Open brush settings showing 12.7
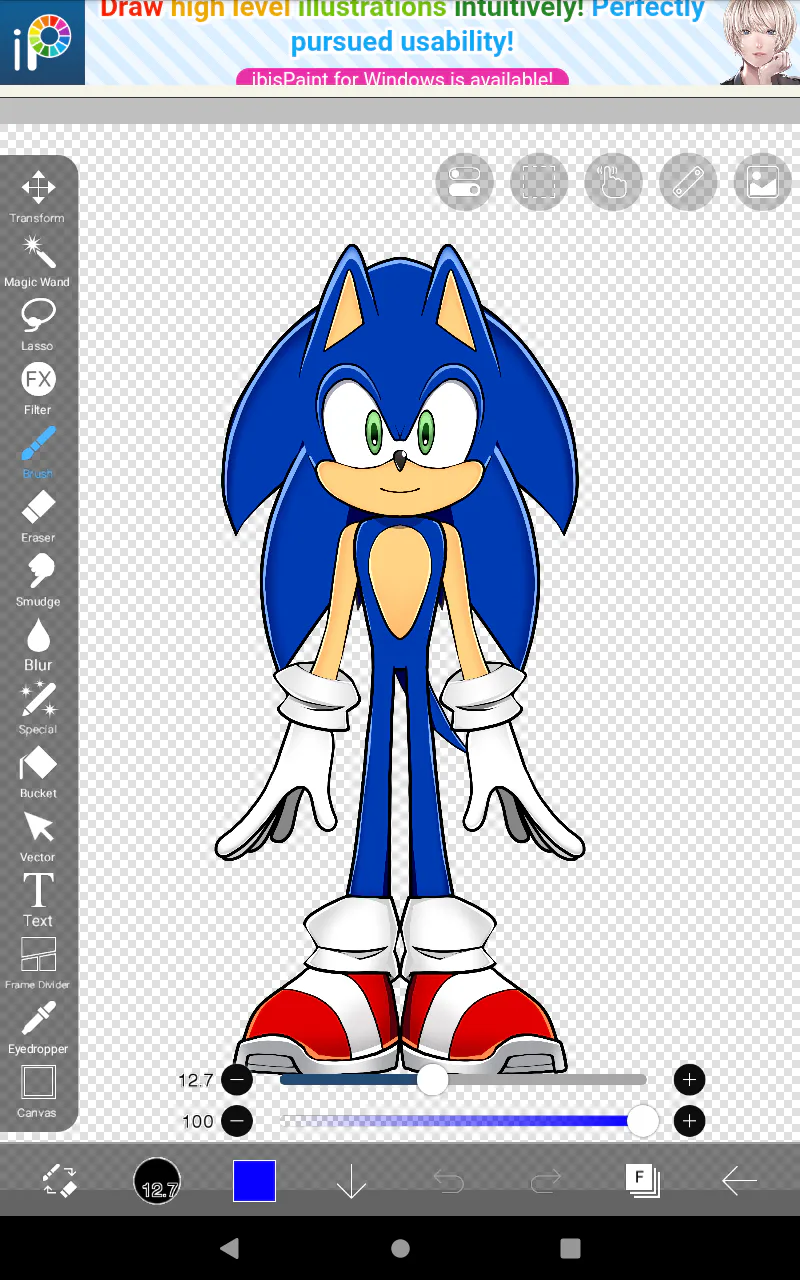800x1280 pixels. click(x=157, y=1181)
